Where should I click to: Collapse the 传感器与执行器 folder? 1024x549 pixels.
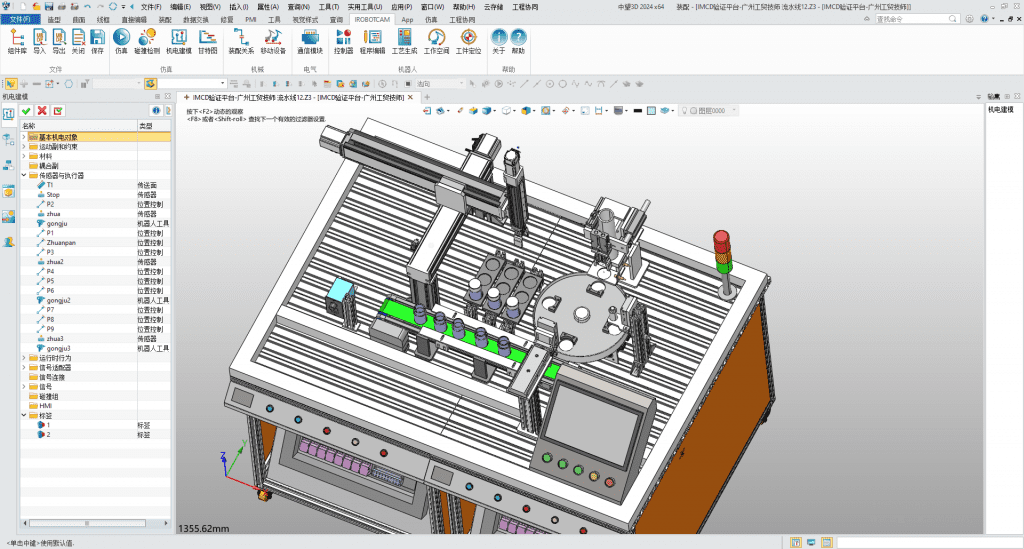click(24, 175)
